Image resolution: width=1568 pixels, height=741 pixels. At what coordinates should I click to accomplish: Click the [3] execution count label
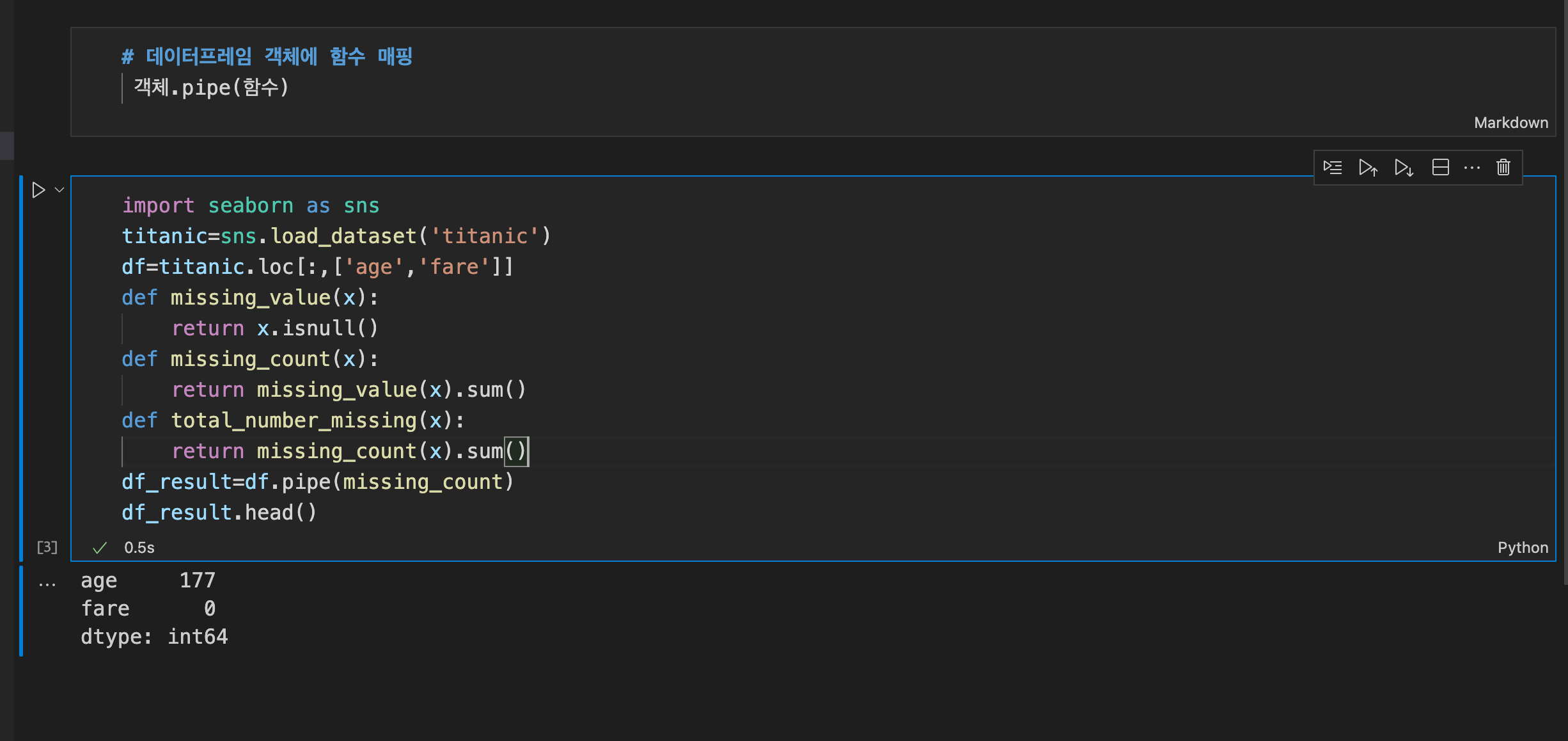47,547
